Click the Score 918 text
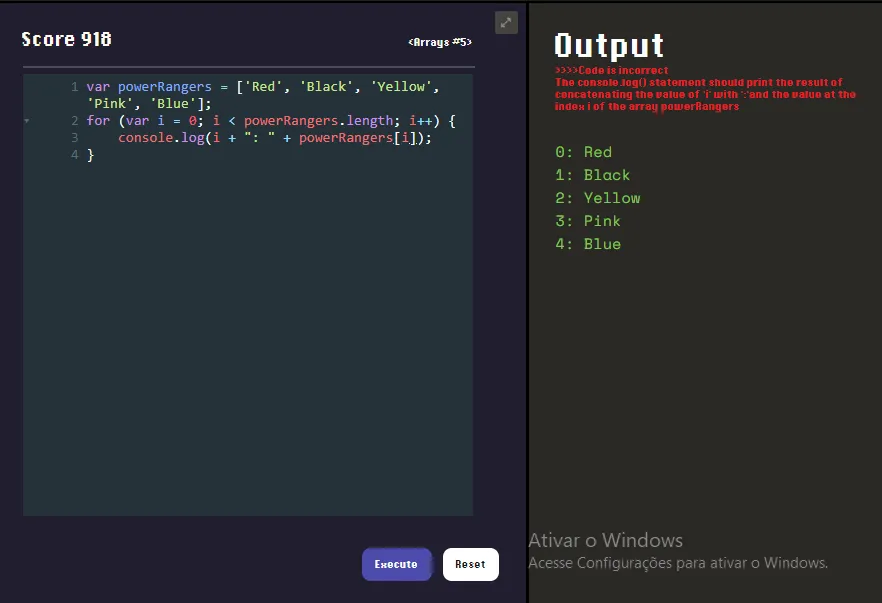The image size is (882, 603). tap(67, 39)
